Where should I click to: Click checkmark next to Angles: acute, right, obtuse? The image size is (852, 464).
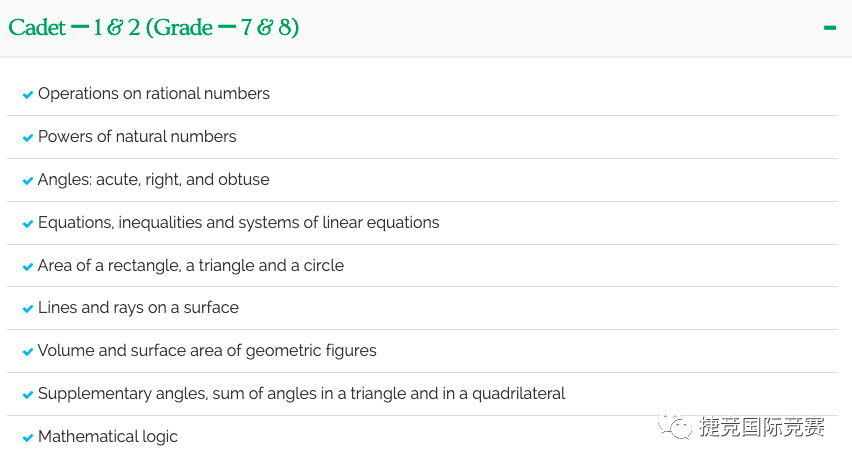(28, 181)
